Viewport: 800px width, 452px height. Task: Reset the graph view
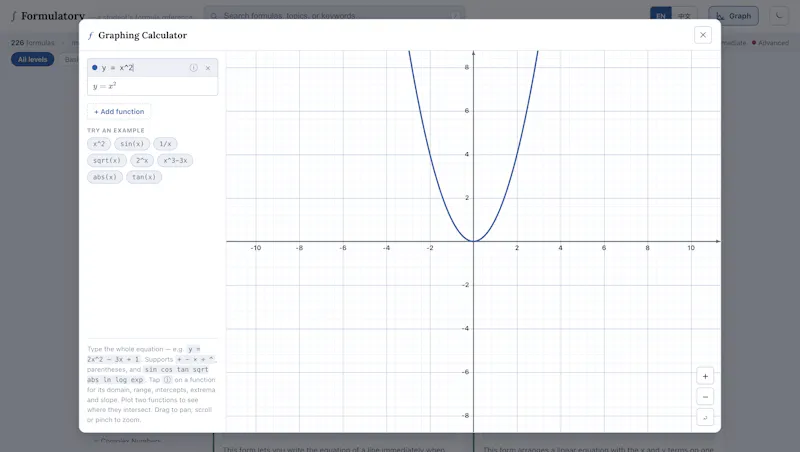pyautogui.click(x=705, y=417)
